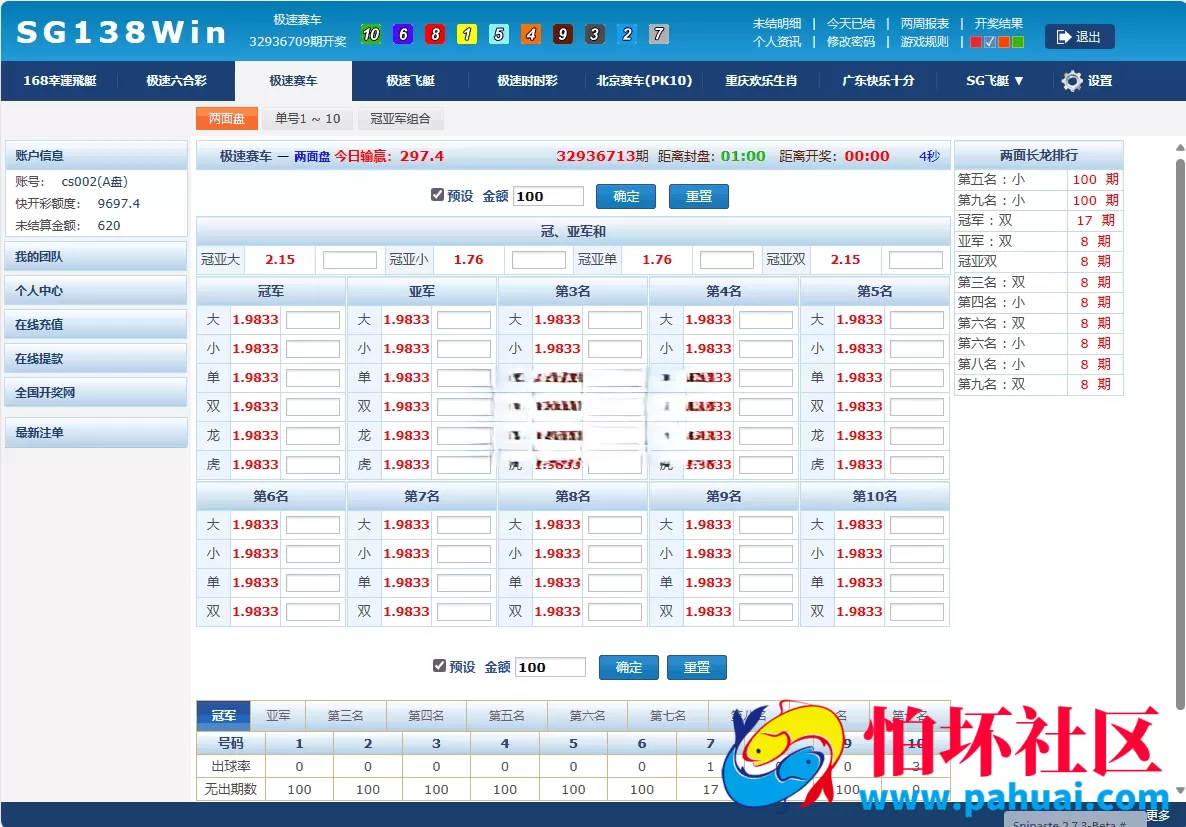Viewport: 1186px width, 827px height.
Task: Click the top 重置 reset button
Action: click(699, 197)
